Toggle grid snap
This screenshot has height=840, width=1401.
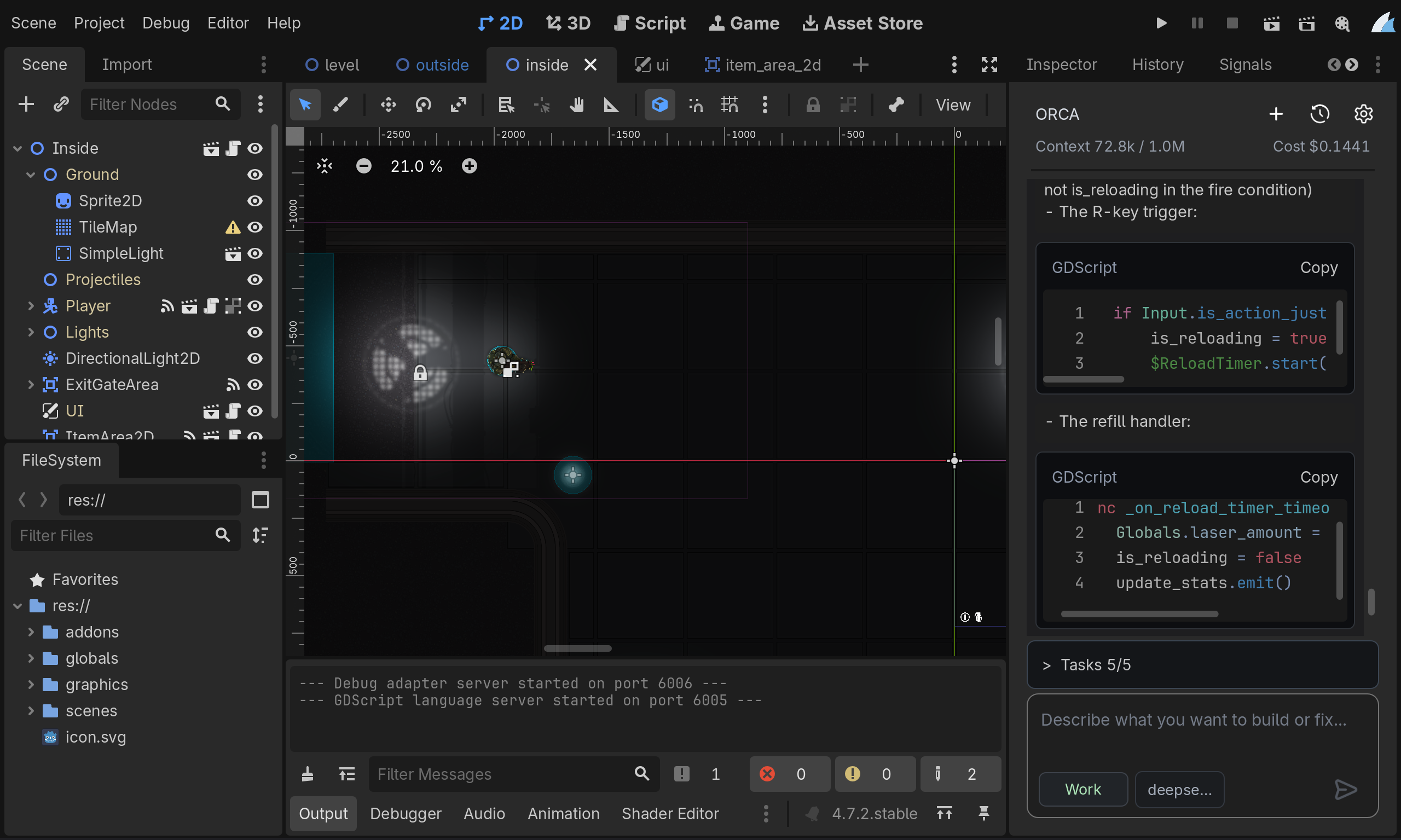pyautogui.click(x=730, y=105)
